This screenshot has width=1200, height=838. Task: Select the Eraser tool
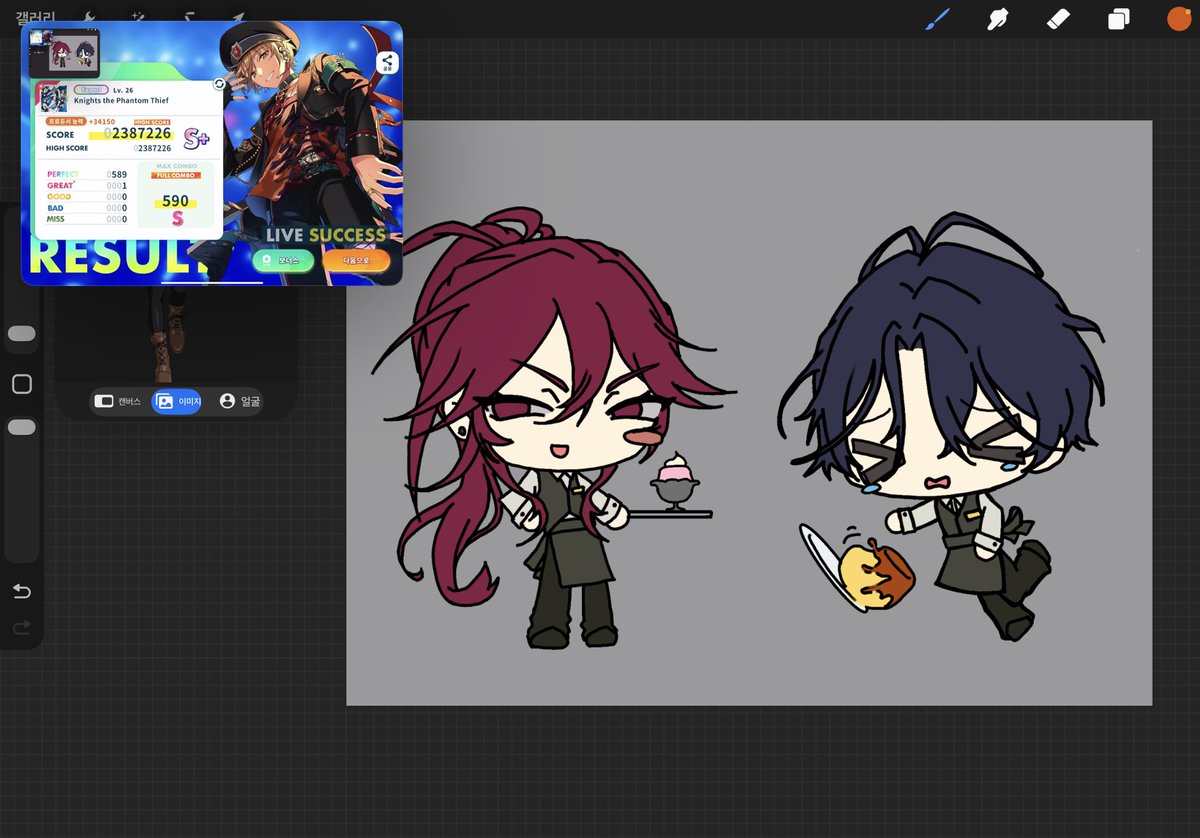1058,19
